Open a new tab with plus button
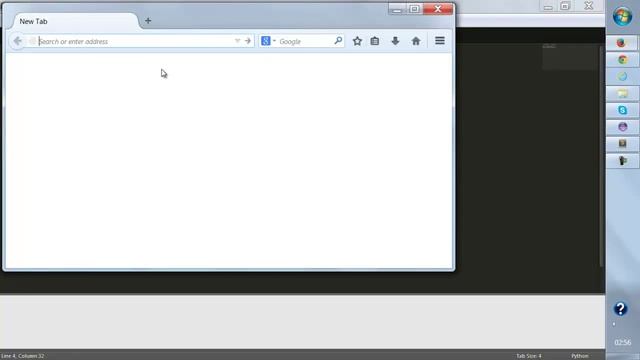This screenshot has width=640, height=360. click(148, 20)
